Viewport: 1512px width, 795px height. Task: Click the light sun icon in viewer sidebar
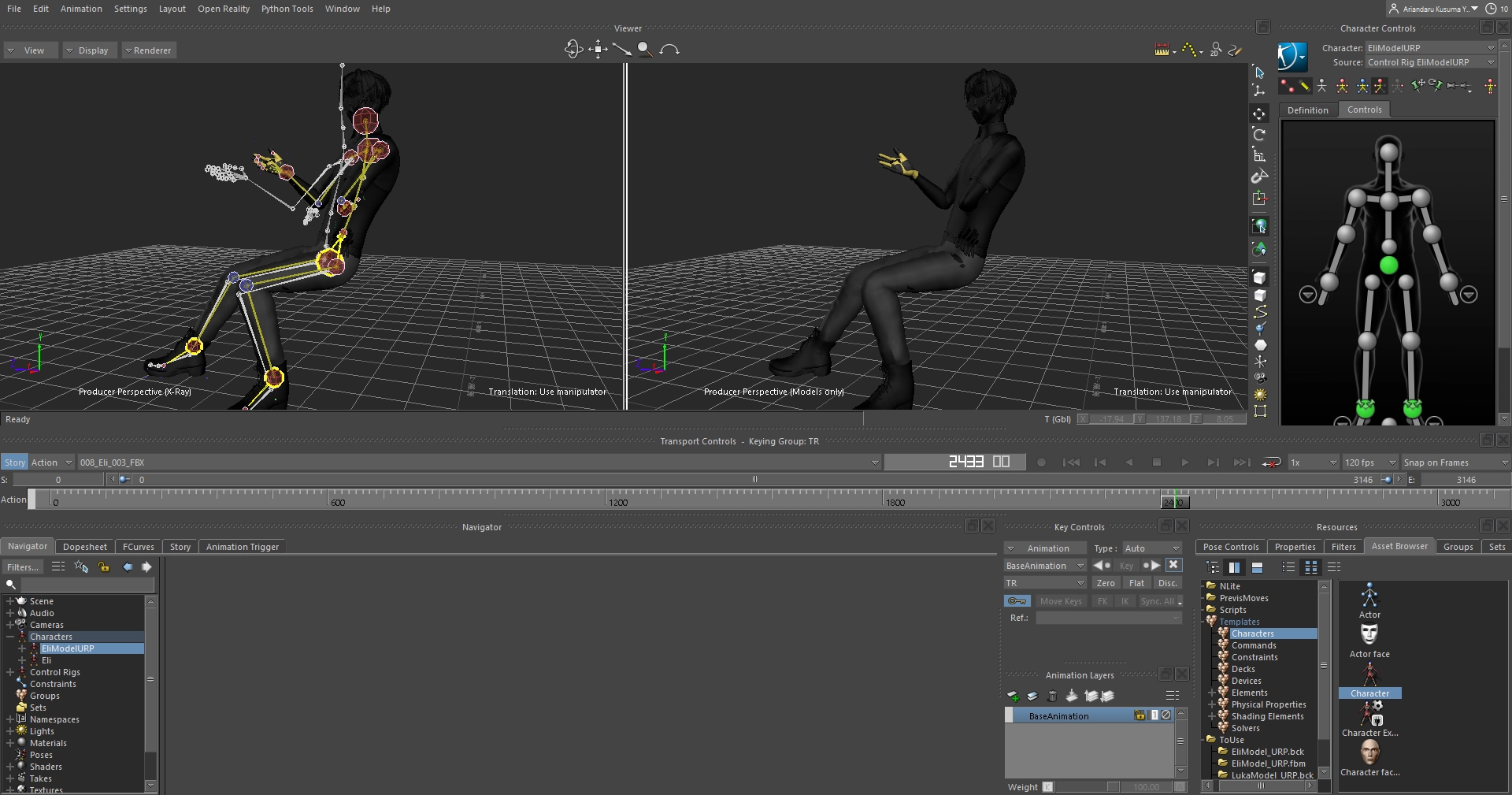click(x=1260, y=395)
